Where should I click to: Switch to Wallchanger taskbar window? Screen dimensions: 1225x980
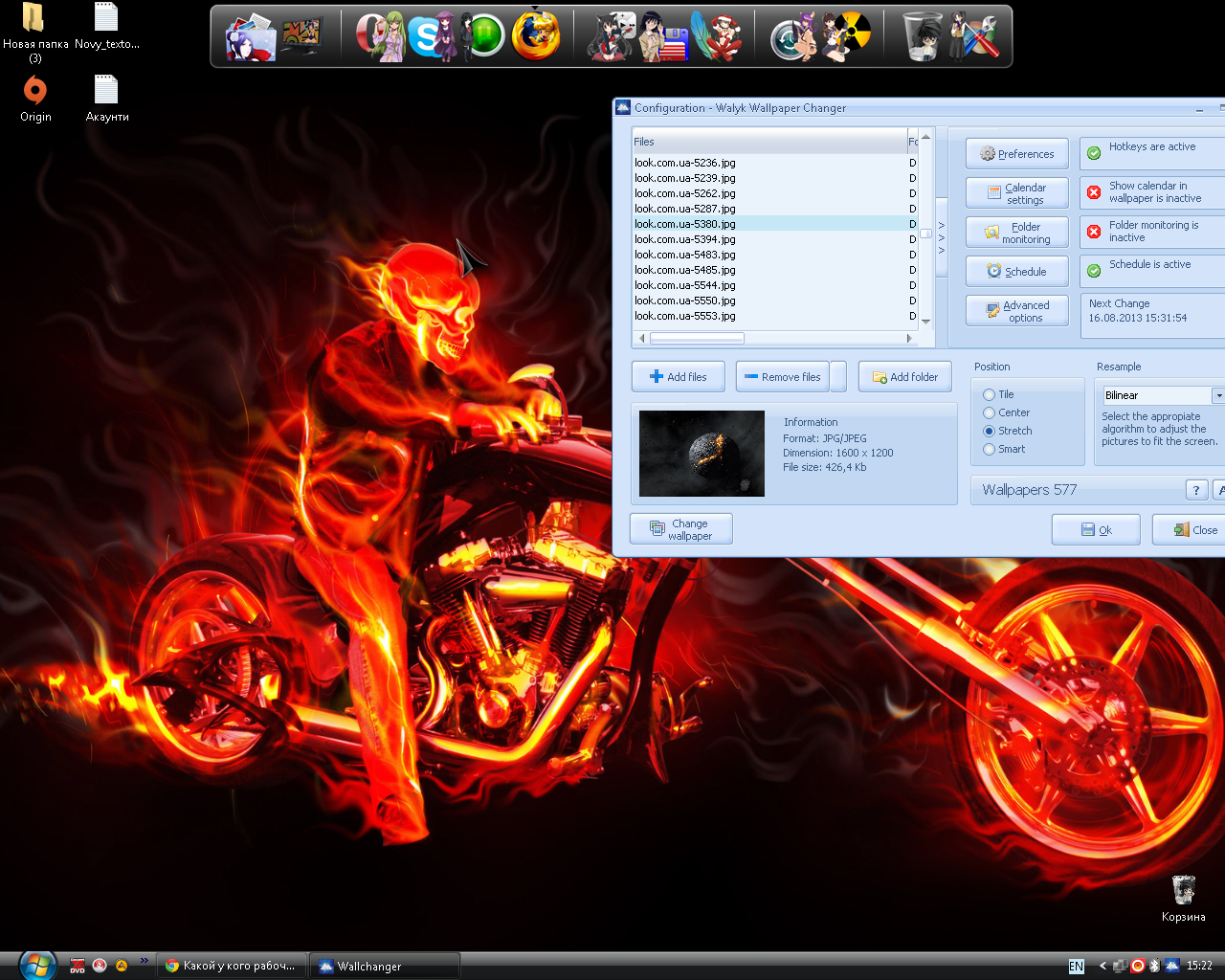[x=384, y=966]
